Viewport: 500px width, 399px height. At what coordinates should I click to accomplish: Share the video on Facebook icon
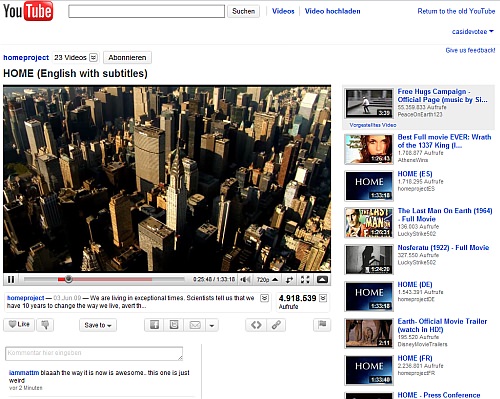[154, 325]
